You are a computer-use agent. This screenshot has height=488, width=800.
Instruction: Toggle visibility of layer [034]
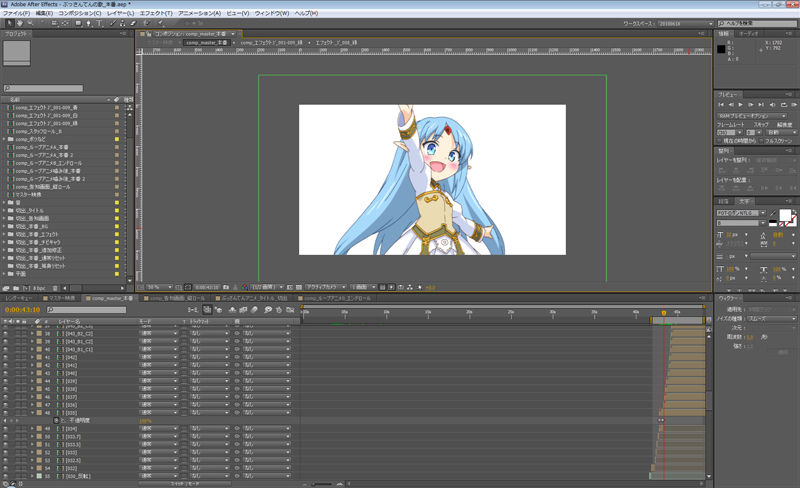(x=7, y=429)
